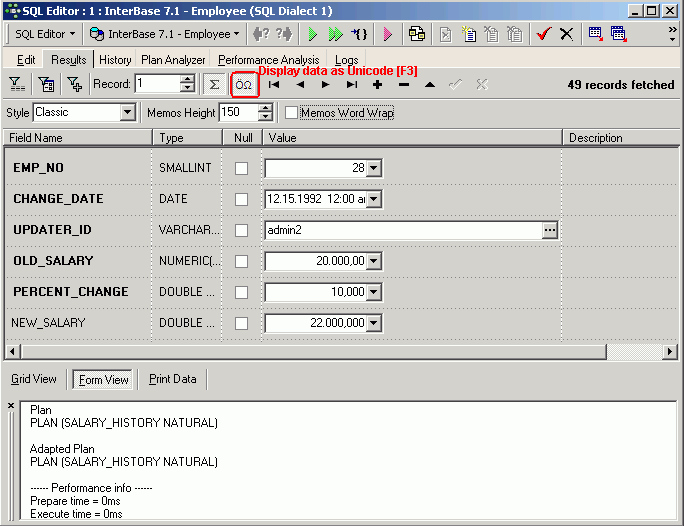Viewport: 684px width, 526px height.
Task: Tick the Null checkbox for EMP_NO
Action: [241, 168]
